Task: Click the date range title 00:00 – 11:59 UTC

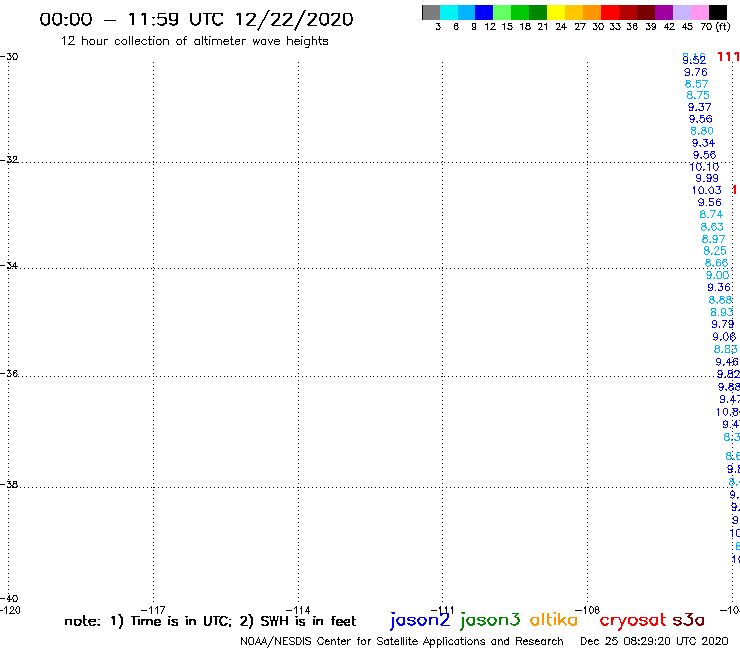Action: (196, 19)
